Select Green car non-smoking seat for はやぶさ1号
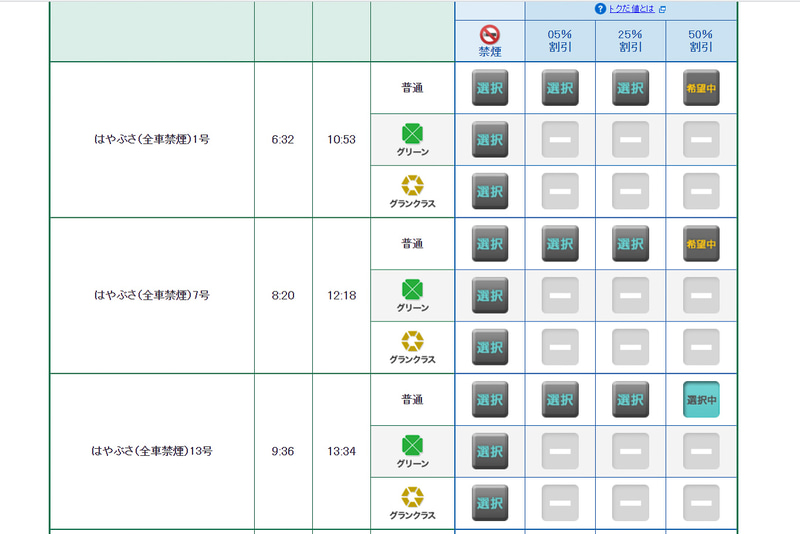The image size is (800, 534). (x=490, y=139)
